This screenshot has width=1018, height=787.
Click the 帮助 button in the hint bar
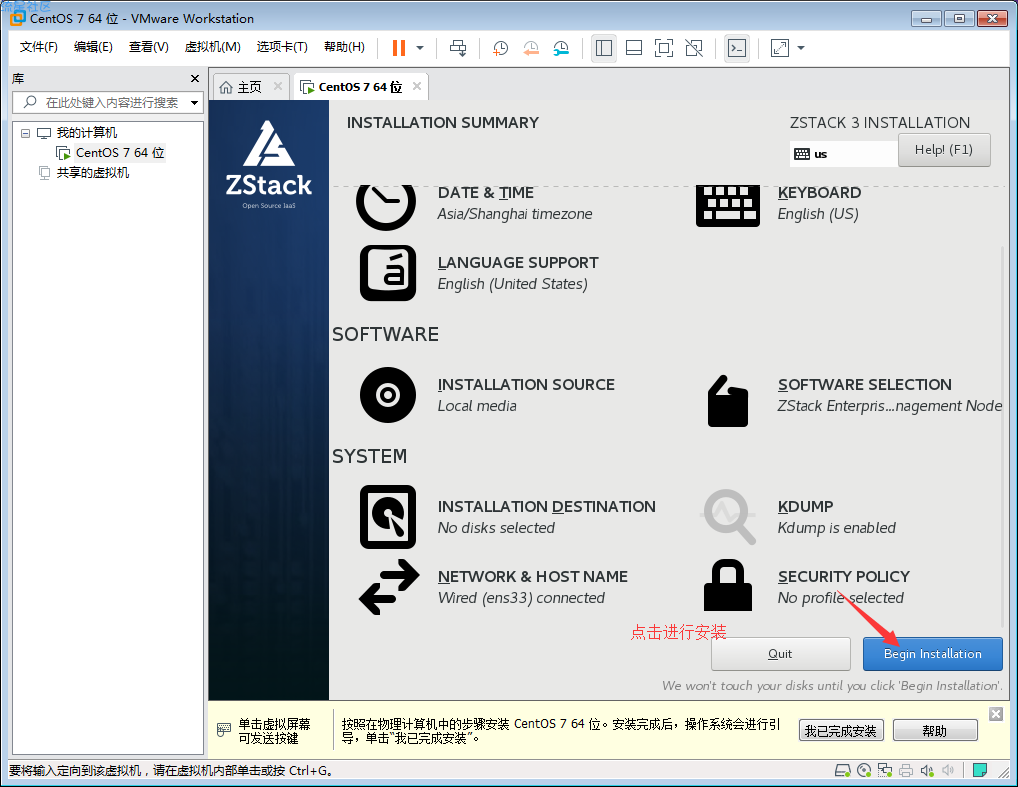point(935,731)
